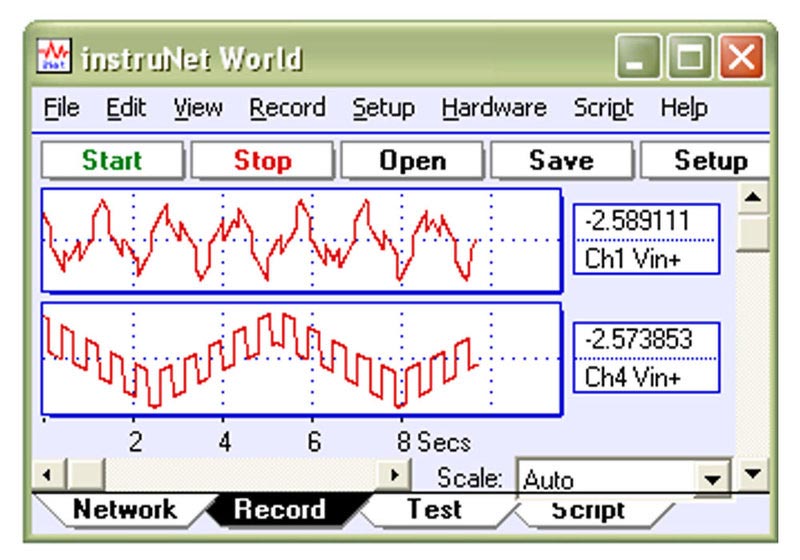The height and width of the screenshot is (560, 800).
Task: Click the green Start button
Action: pyautogui.click(x=112, y=161)
